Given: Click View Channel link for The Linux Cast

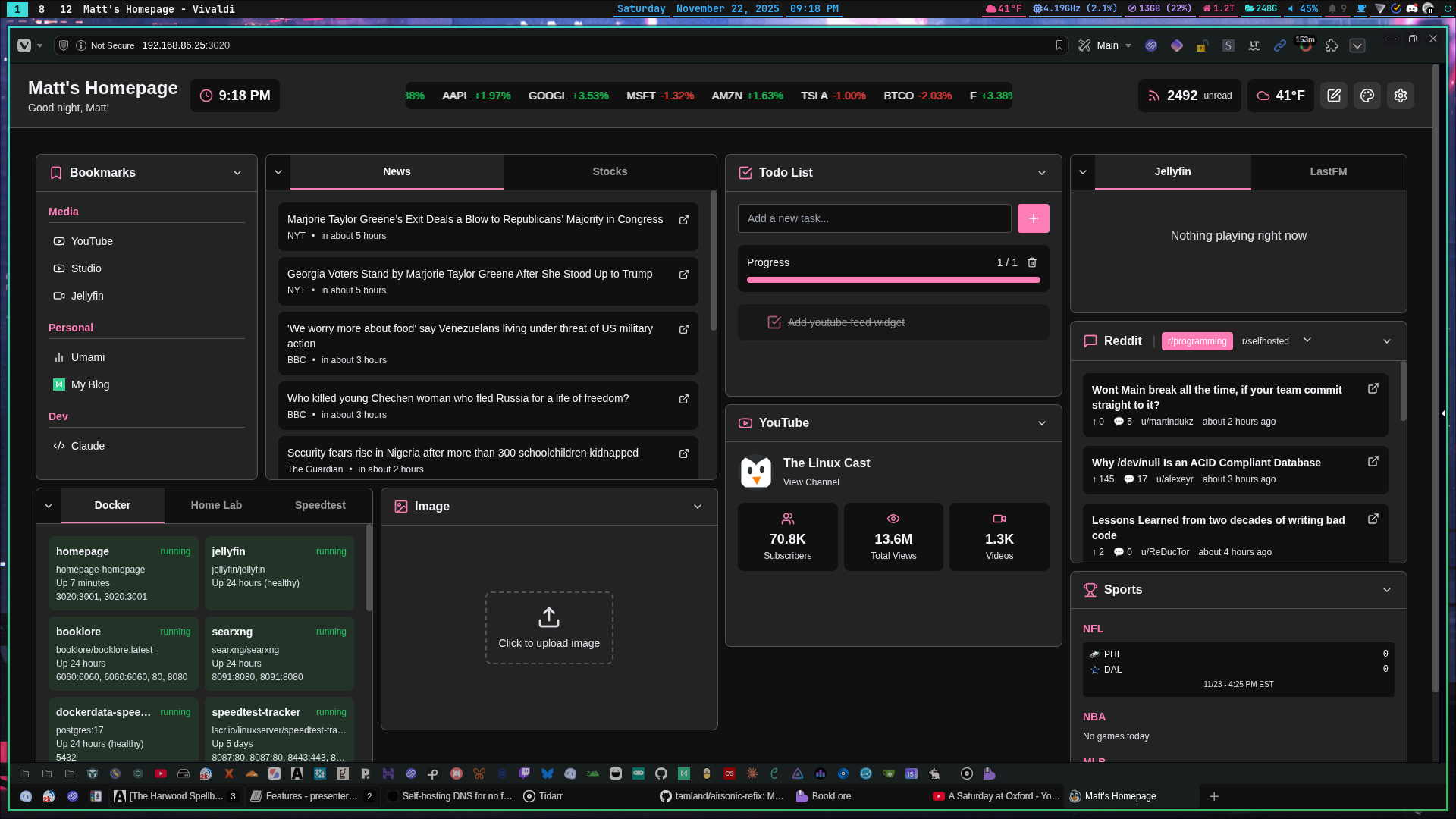Looking at the screenshot, I should click(x=811, y=482).
